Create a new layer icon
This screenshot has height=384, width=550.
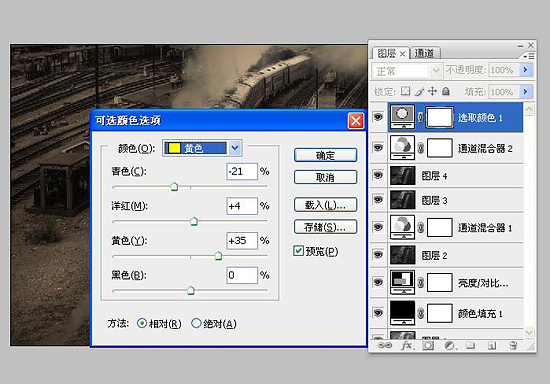492,346
